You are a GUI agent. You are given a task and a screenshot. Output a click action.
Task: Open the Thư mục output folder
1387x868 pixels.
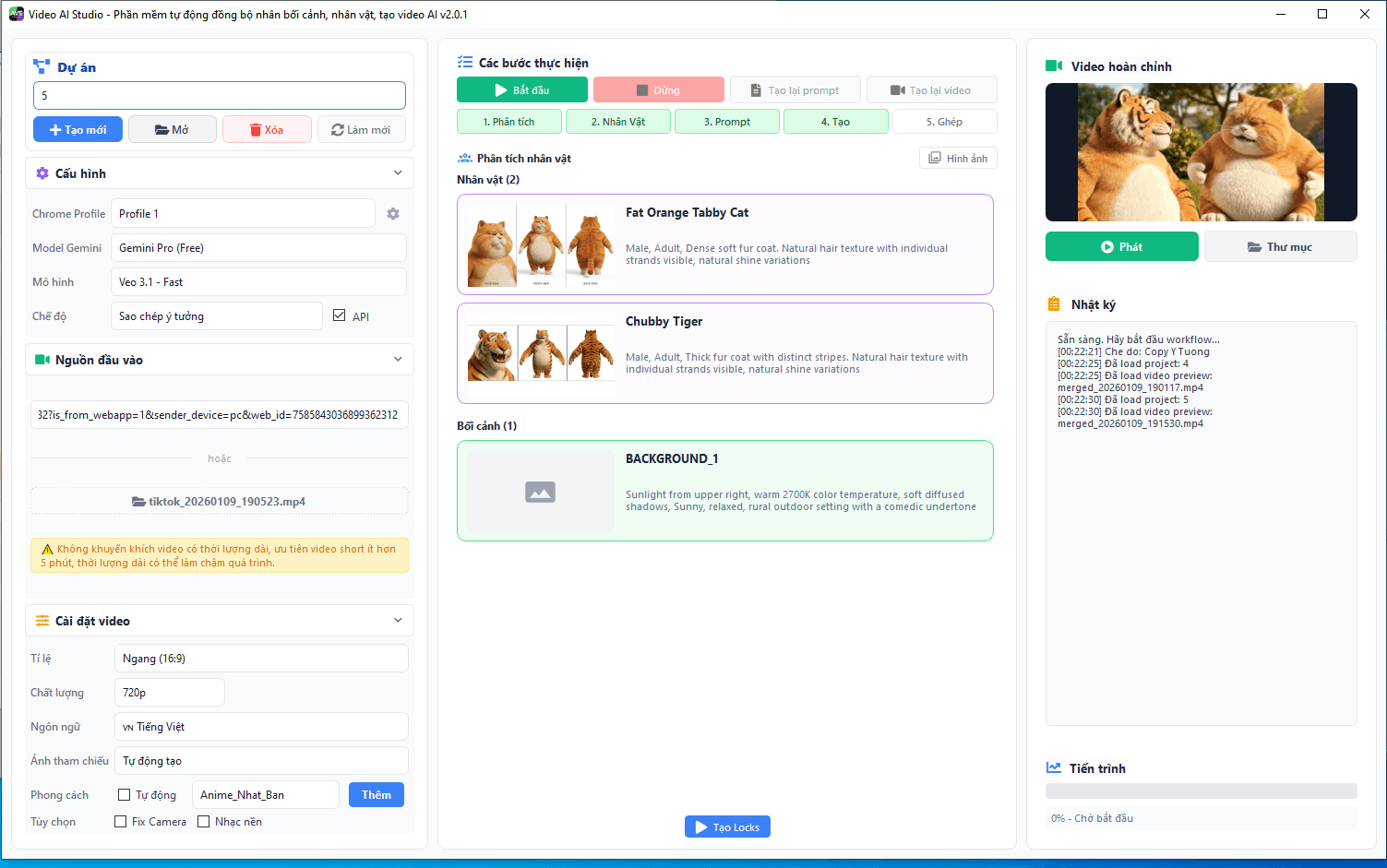pos(1280,247)
